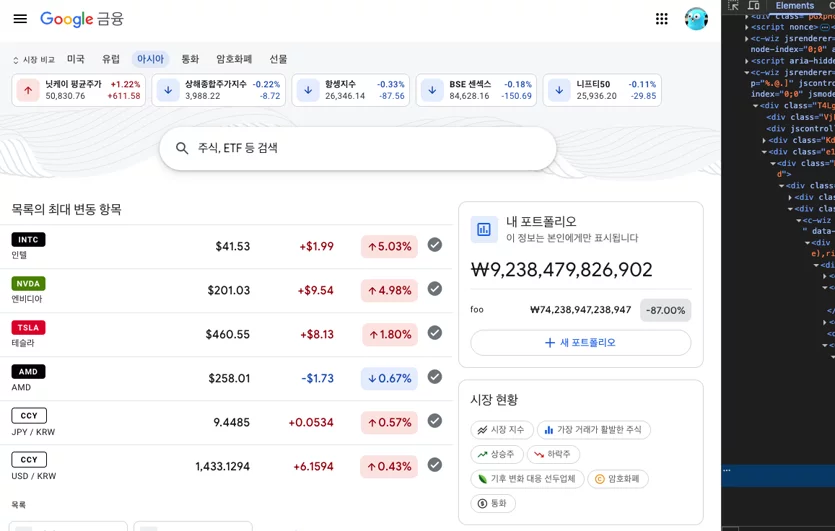Click the 1.80% change badge
The width and height of the screenshot is (835, 531).
click(389, 334)
